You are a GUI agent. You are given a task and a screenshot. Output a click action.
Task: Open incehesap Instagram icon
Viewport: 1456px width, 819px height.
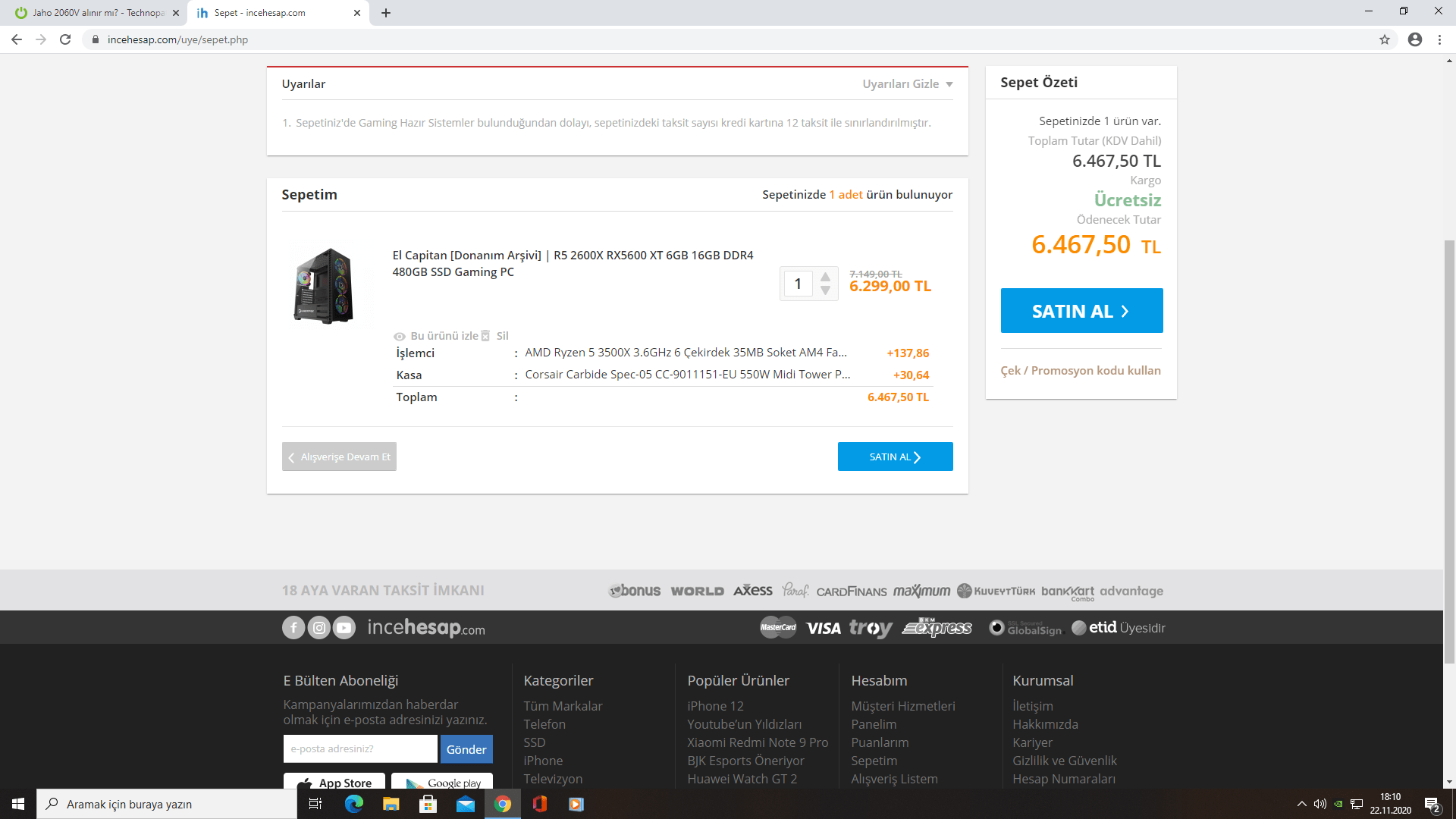coord(319,628)
